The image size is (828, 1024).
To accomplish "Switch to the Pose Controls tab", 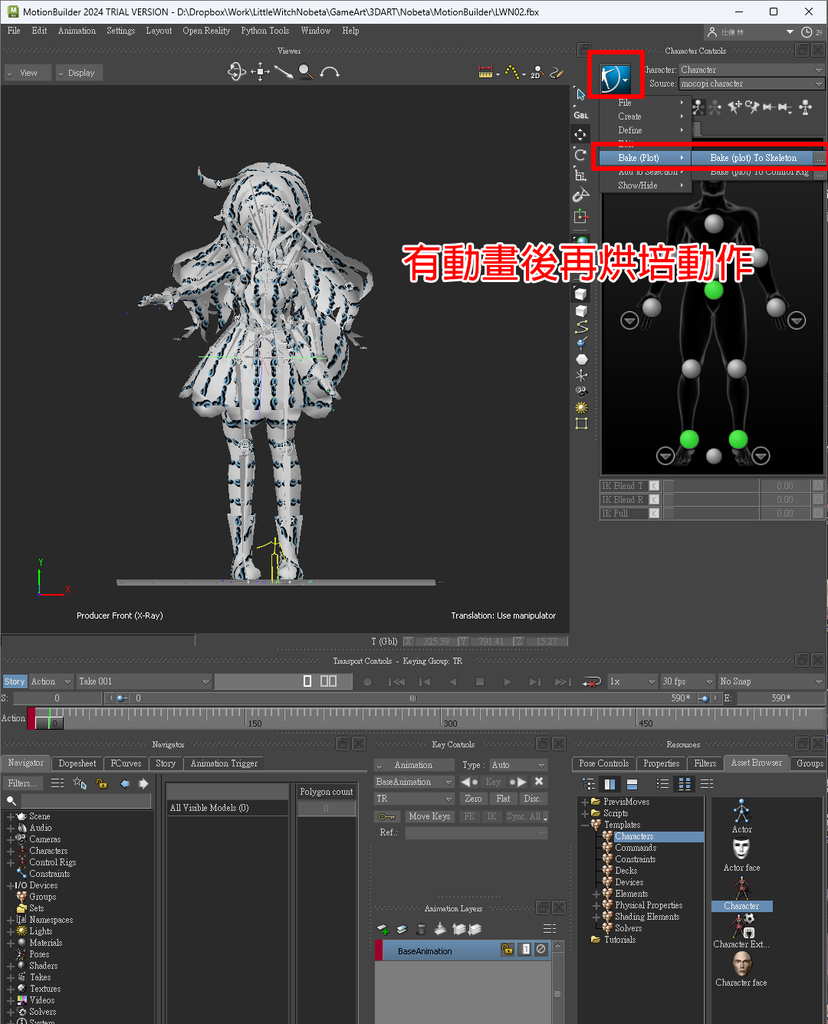I will 603,763.
